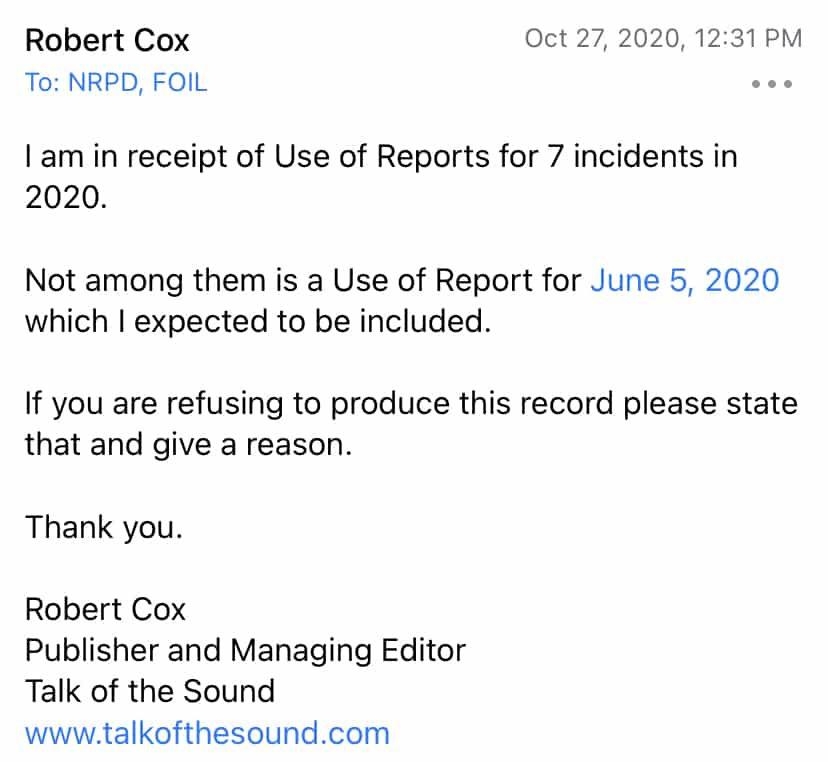The width and height of the screenshot is (828, 762).
Task: Open the June 5, 2020 date link
Action: coord(684,280)
